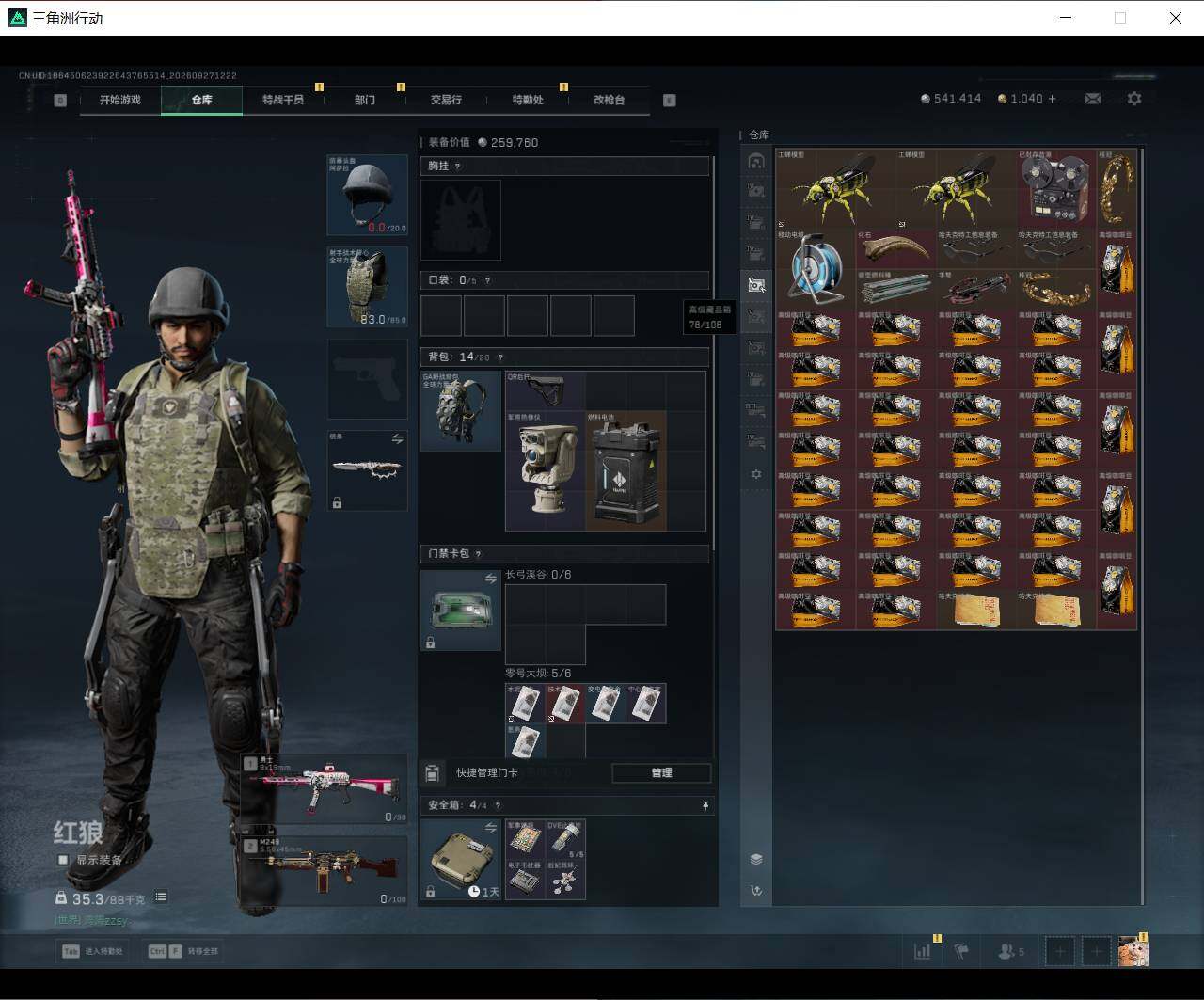Click the plus button beside 1,040
The height and width of the screenshot is (1000, 1204).
click(x=1052, y=98)
